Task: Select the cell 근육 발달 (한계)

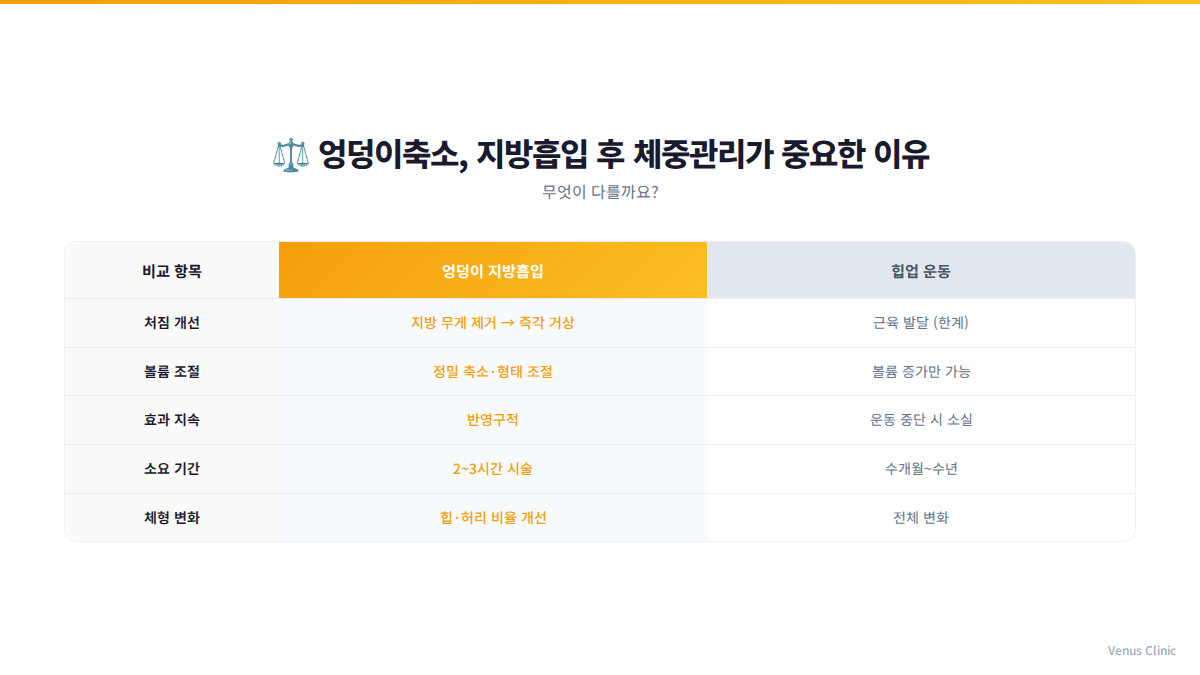Action: pyautogui.click(x=921, y=323)
